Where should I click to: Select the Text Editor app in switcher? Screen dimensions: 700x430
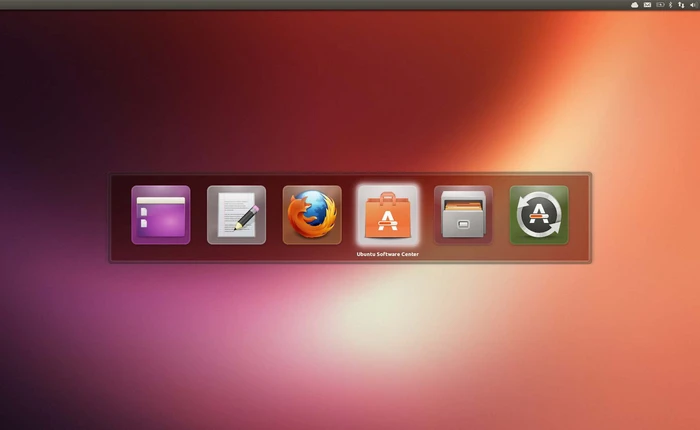[236, 215]
